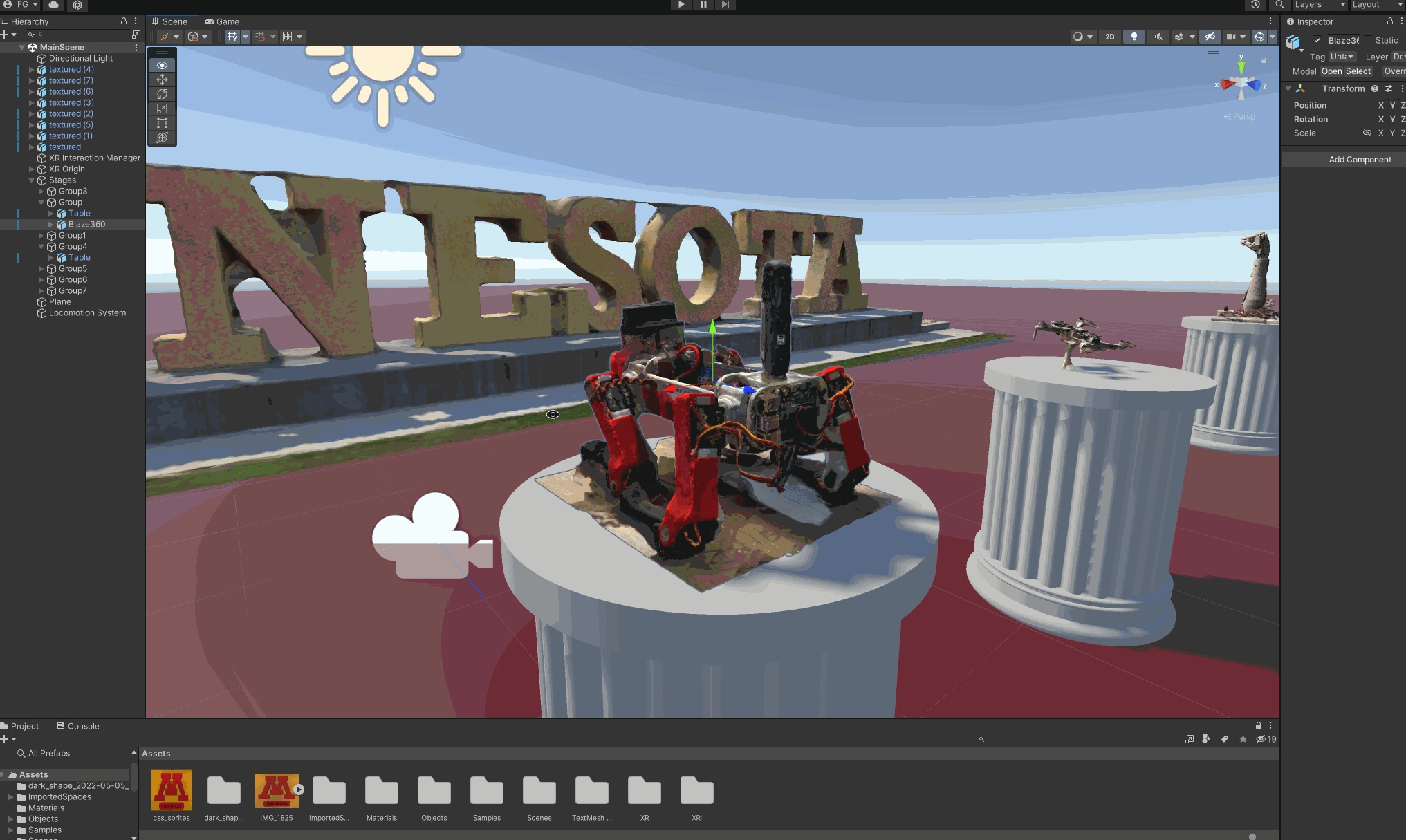This screenshot has width=1406, height=840.
Task: Click the Open model button
Action: (x=1331, y=71)
